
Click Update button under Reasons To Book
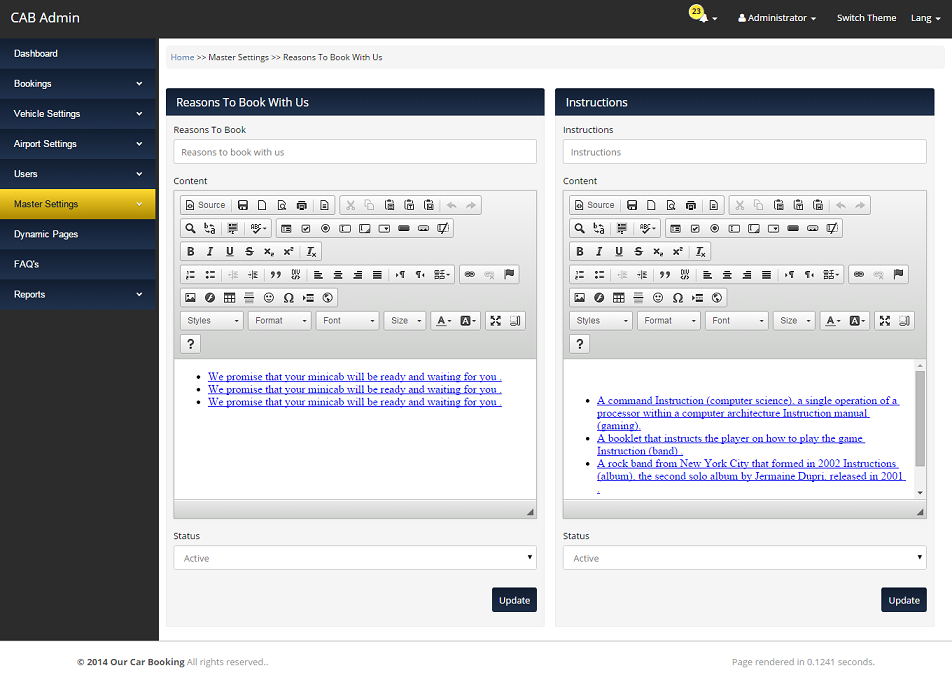pos(514,600)
